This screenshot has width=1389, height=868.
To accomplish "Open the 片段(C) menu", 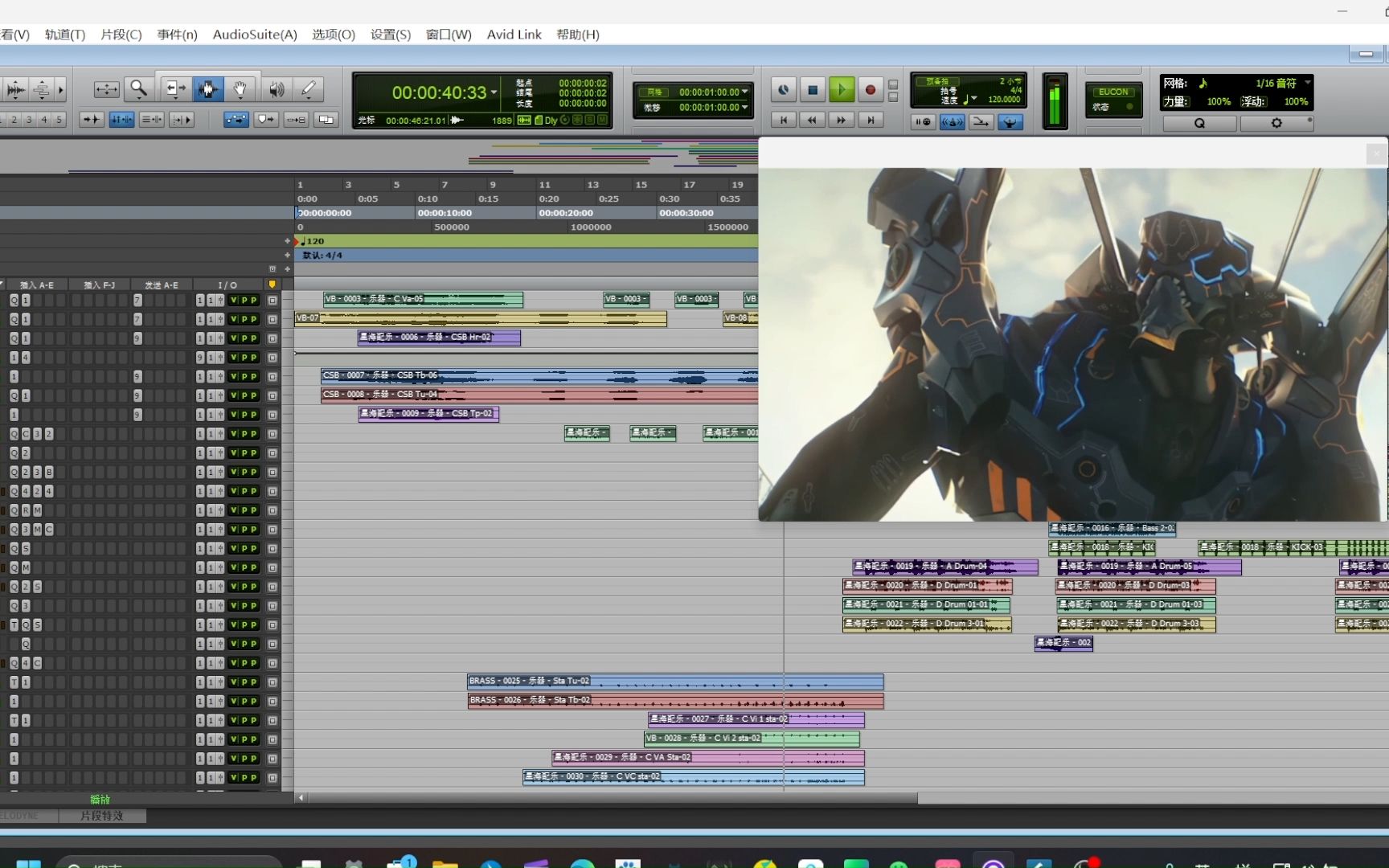I will pyautogui.click(x=121, y=35).
